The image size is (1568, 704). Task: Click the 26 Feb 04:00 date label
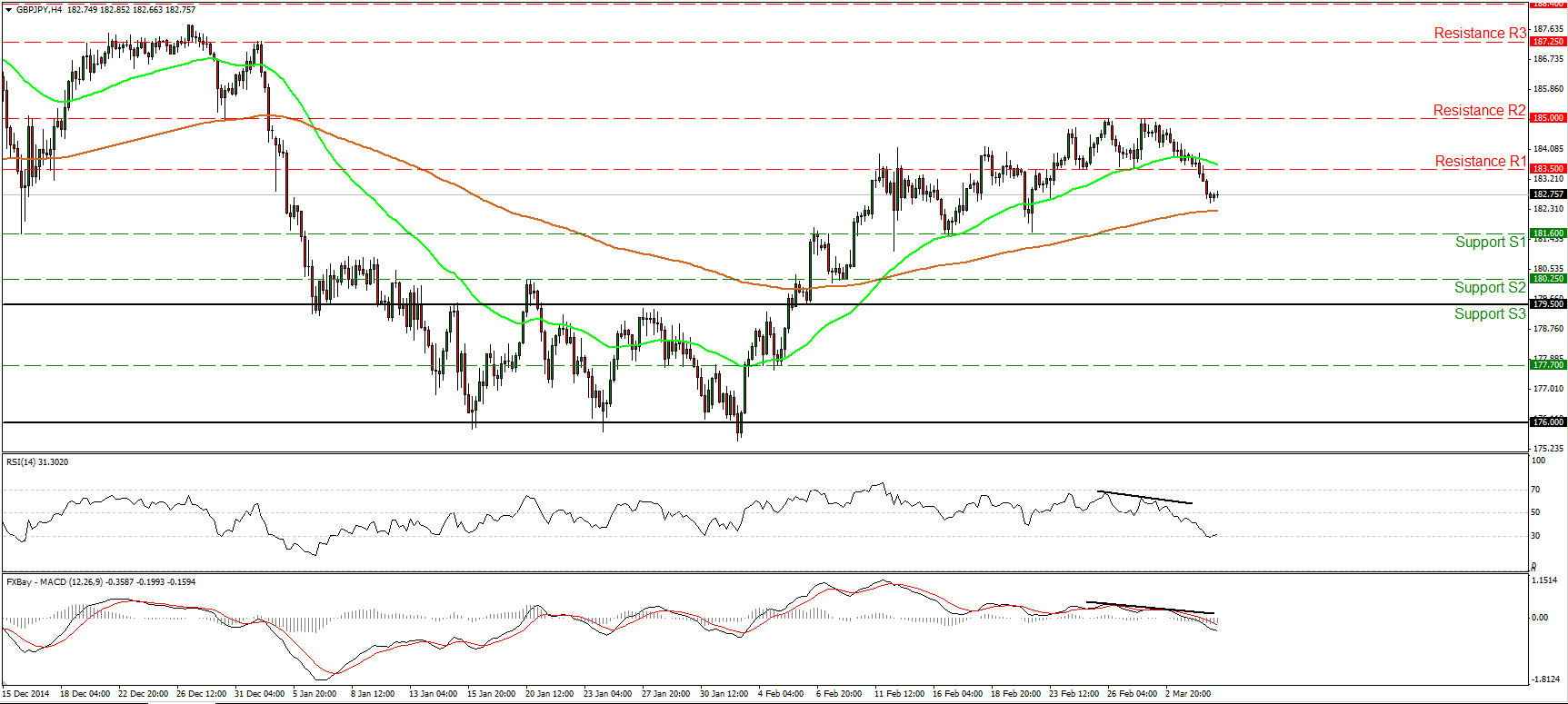(1132, 694)
